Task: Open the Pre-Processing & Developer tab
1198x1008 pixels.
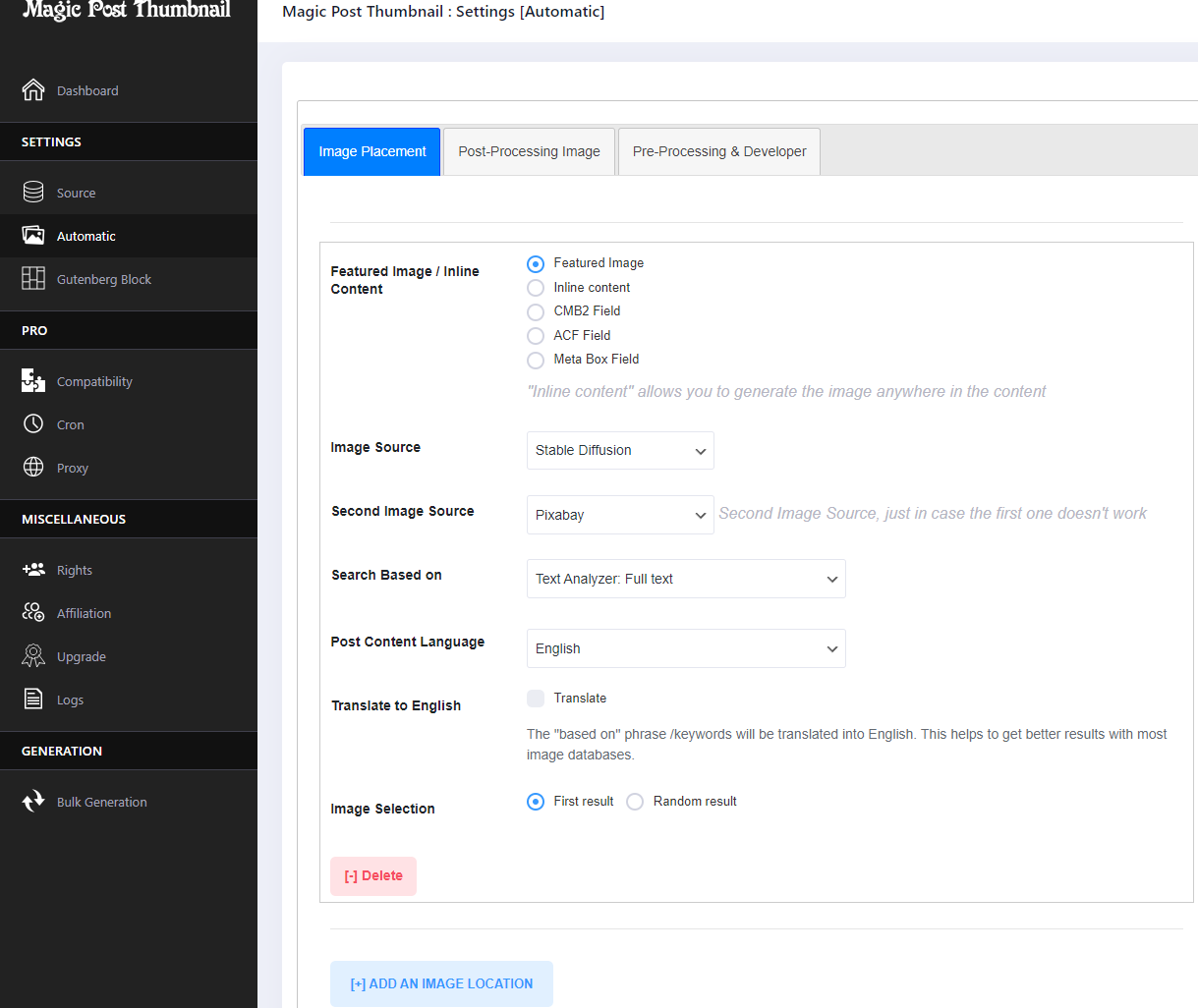Action: point(719,152)
